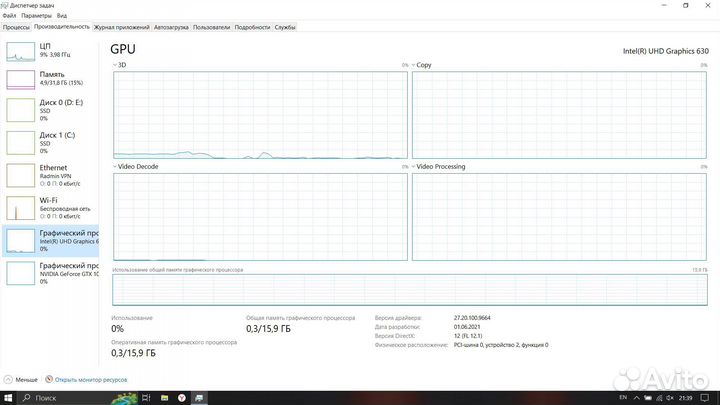Open the Вид menu

click(62, 16)
